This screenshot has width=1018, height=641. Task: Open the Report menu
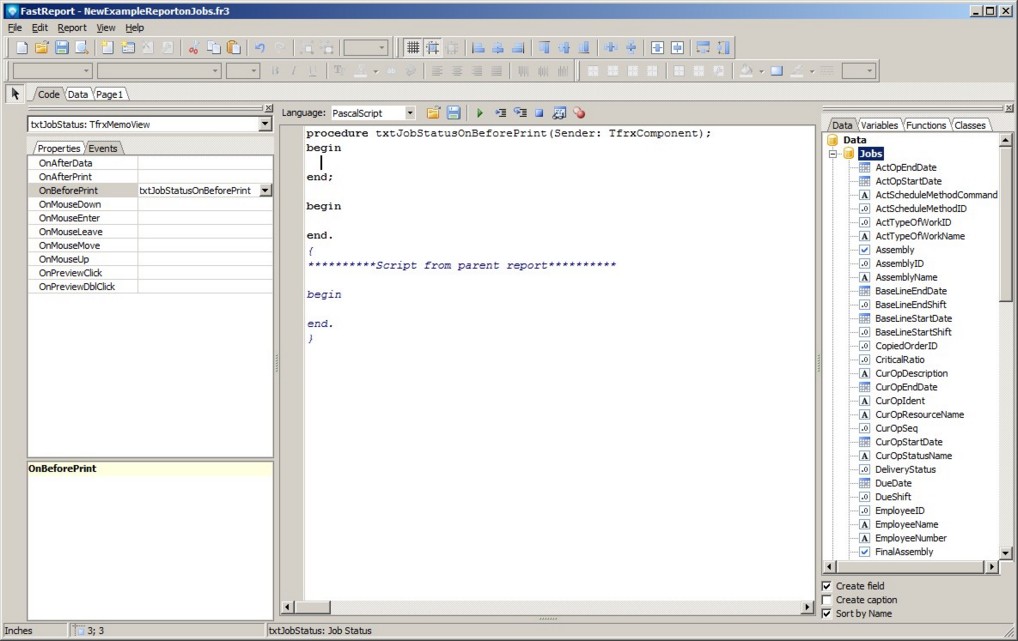[x=71, y=28]
